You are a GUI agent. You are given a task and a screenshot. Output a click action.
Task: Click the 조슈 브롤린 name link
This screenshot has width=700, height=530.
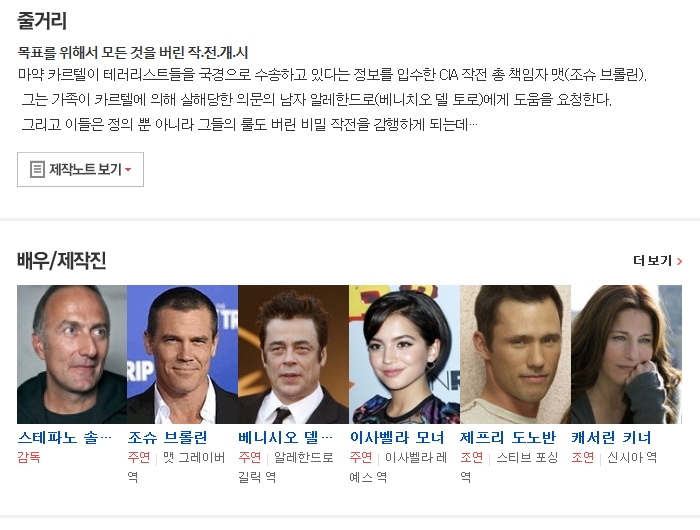(x=167, y=437)
